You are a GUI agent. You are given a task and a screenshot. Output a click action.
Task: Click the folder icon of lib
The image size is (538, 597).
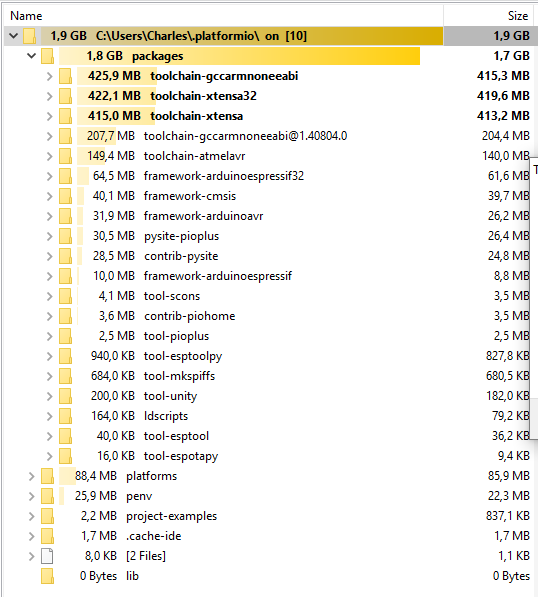pos(48,576)
